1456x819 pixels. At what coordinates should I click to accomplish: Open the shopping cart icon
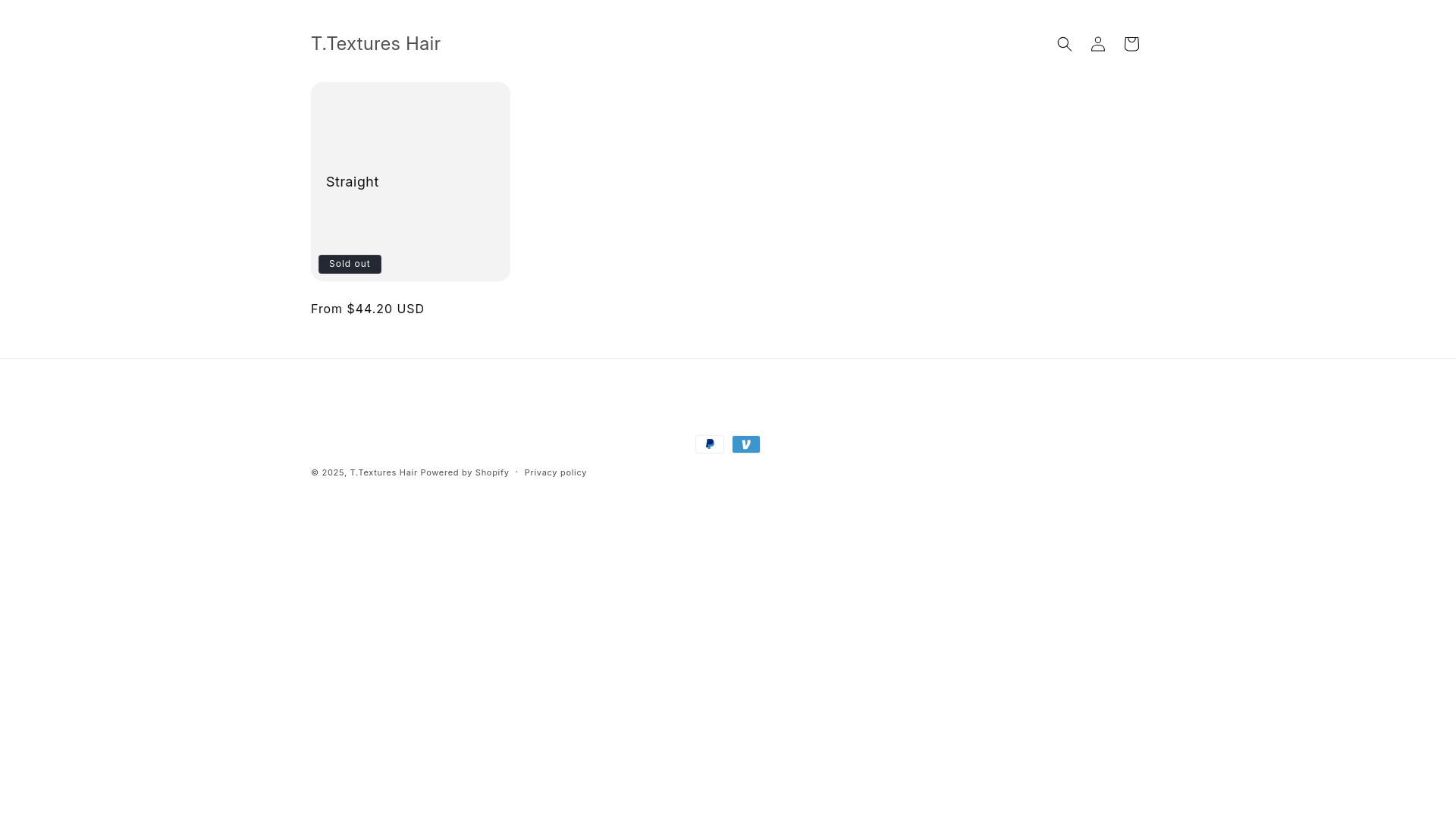(x=1131, y=44)
